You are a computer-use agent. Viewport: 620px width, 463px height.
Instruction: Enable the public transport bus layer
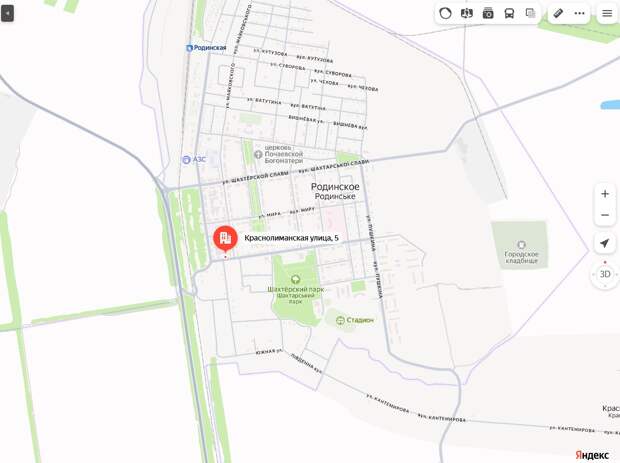click(x=509, y=13)
